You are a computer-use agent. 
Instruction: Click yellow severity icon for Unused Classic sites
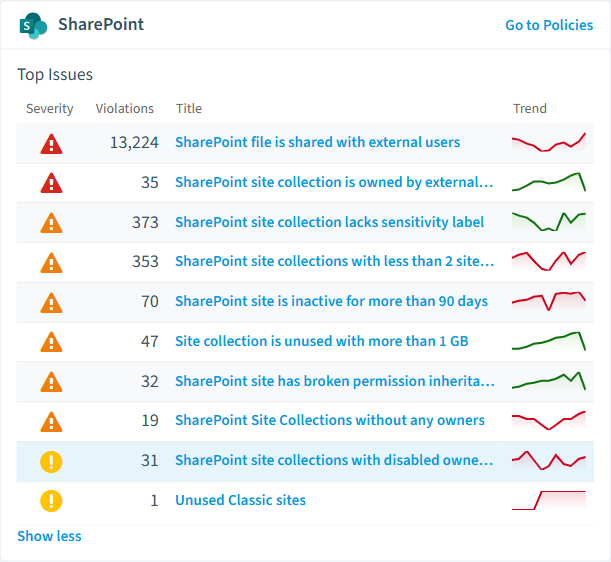click(x=51, y=501)
